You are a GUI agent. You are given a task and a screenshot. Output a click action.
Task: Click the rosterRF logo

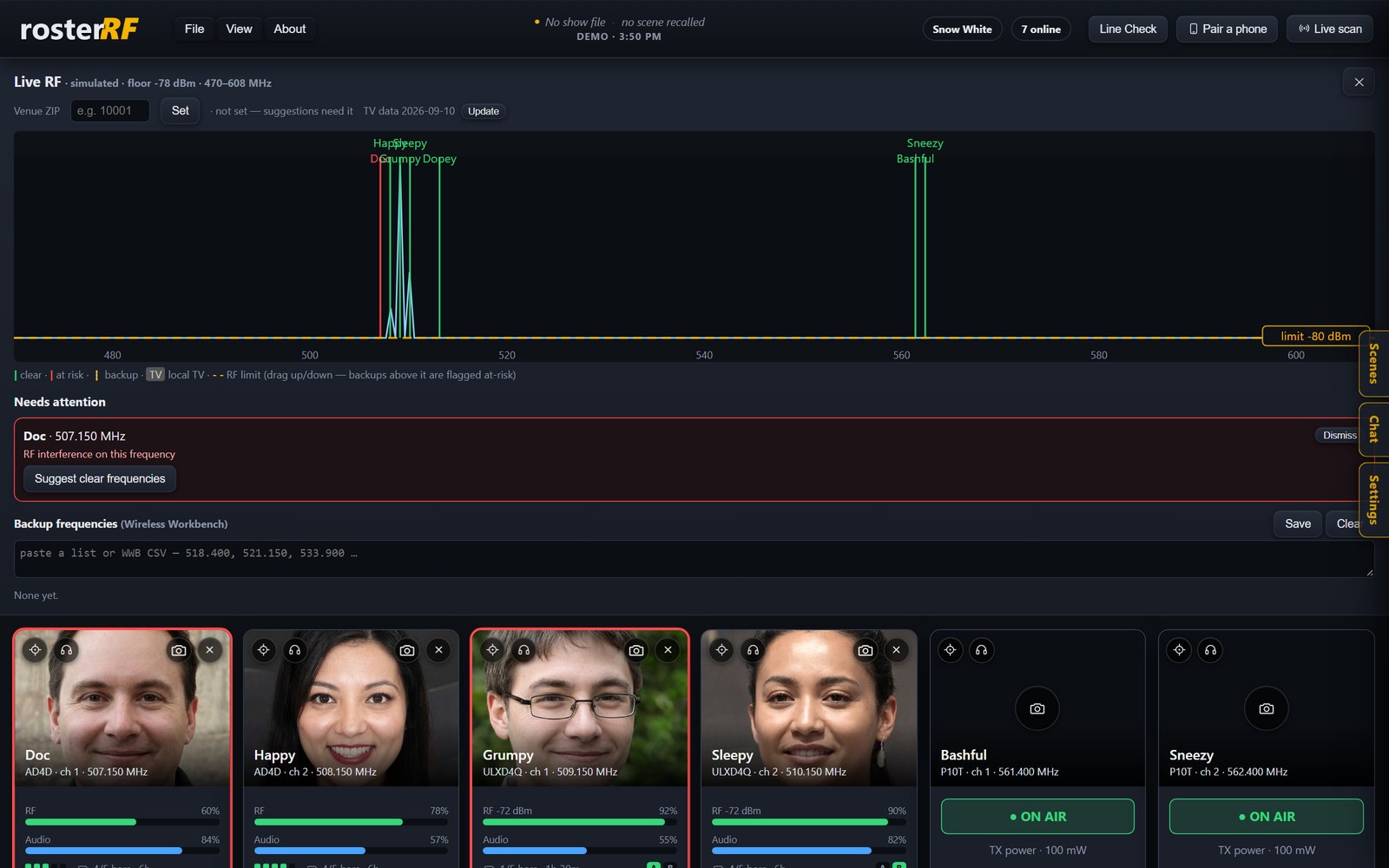[x=79, y=29]
